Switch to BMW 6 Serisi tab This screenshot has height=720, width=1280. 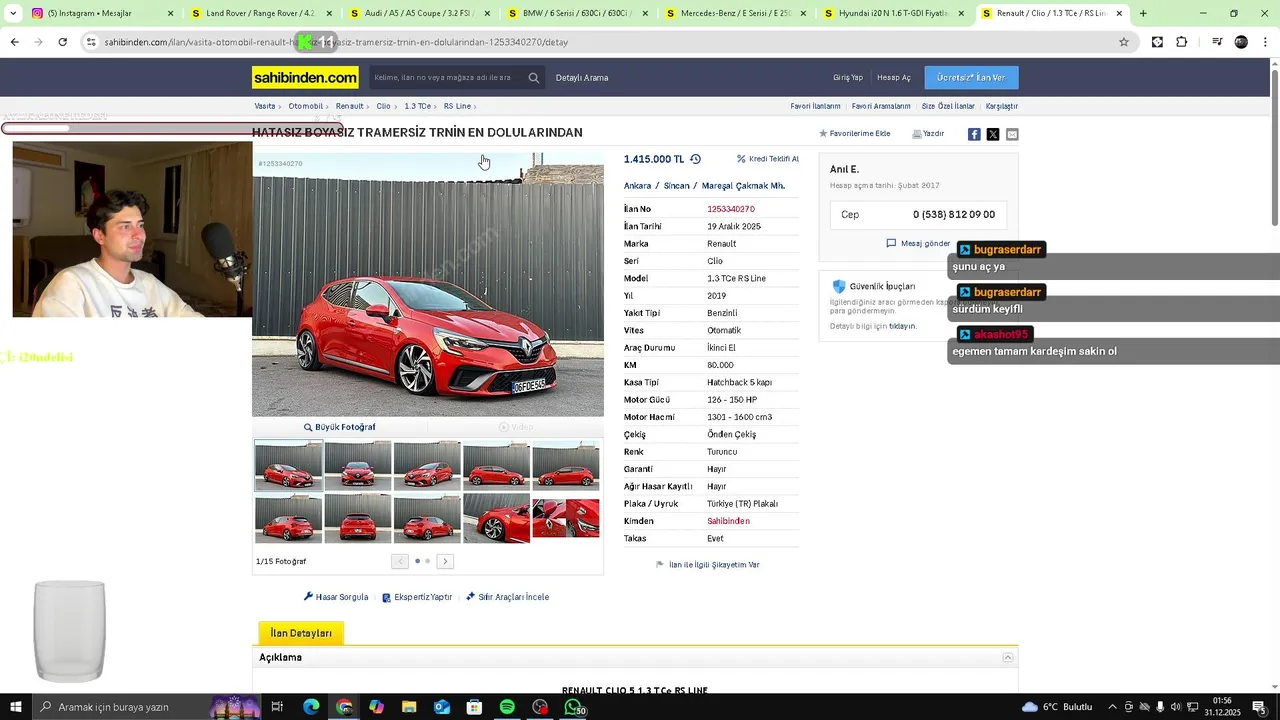(x=580, y=14)
